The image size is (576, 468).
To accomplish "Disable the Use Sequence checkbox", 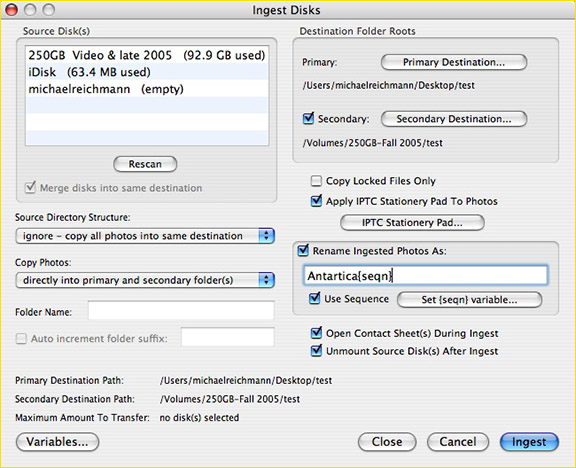I will (x=314, y=298).
